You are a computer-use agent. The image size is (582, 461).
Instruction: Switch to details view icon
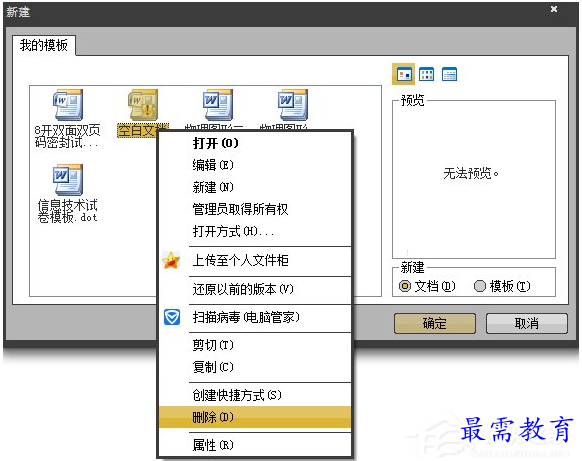(x=449, y=74)
